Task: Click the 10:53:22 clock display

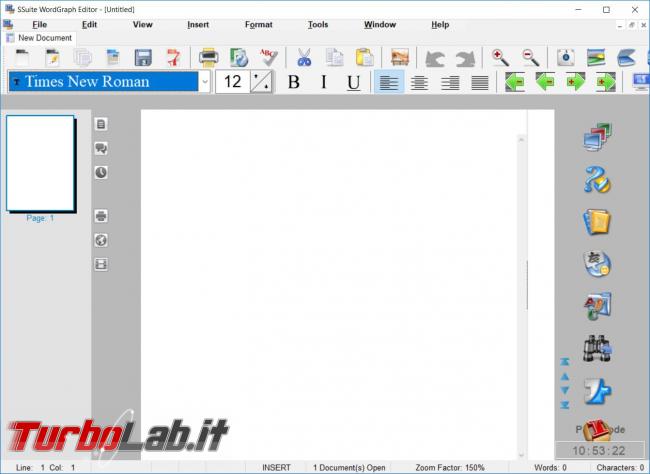Action: [599, 451]
